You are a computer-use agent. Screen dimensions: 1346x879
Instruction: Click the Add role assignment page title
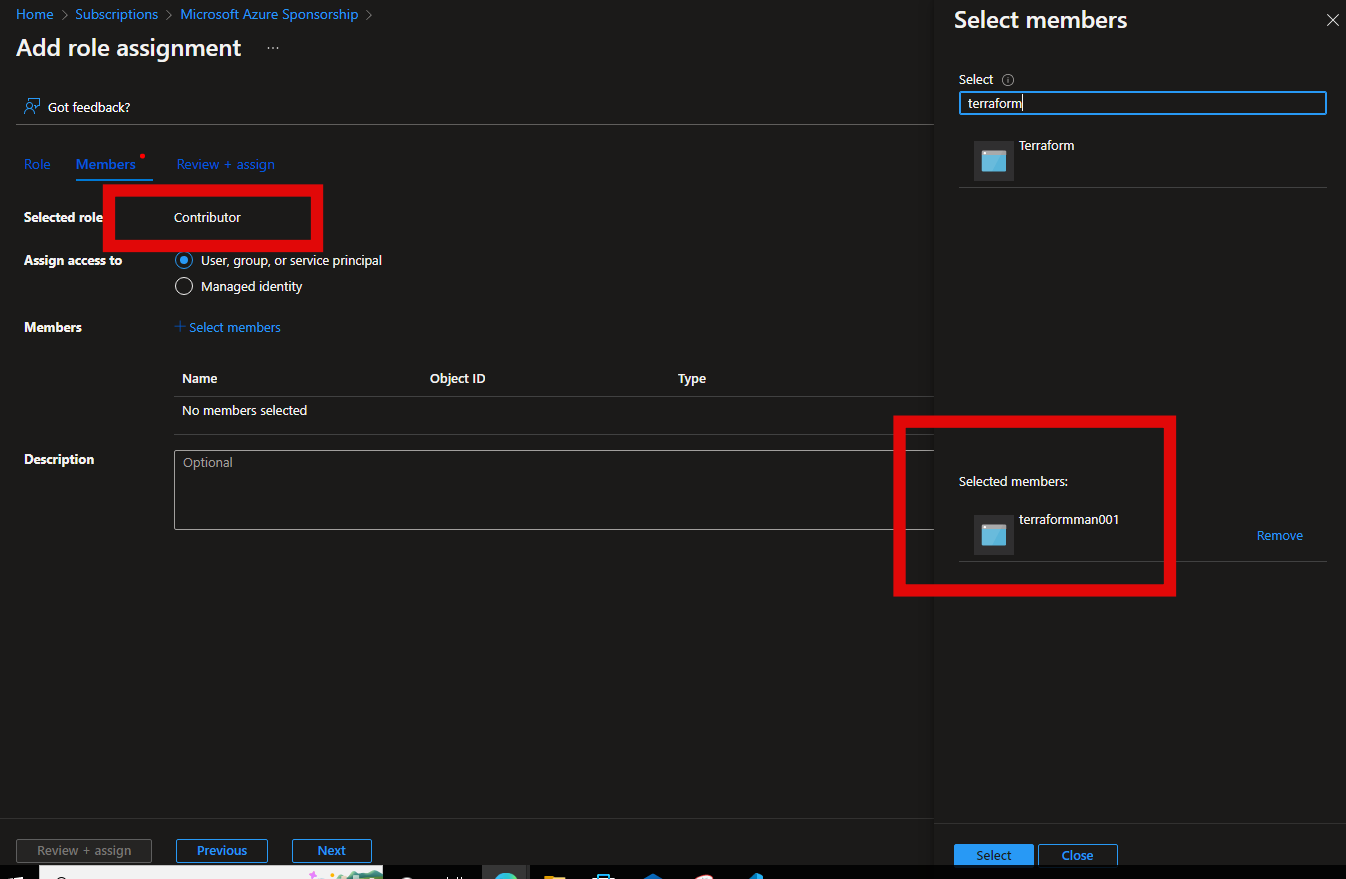(129, 48)
